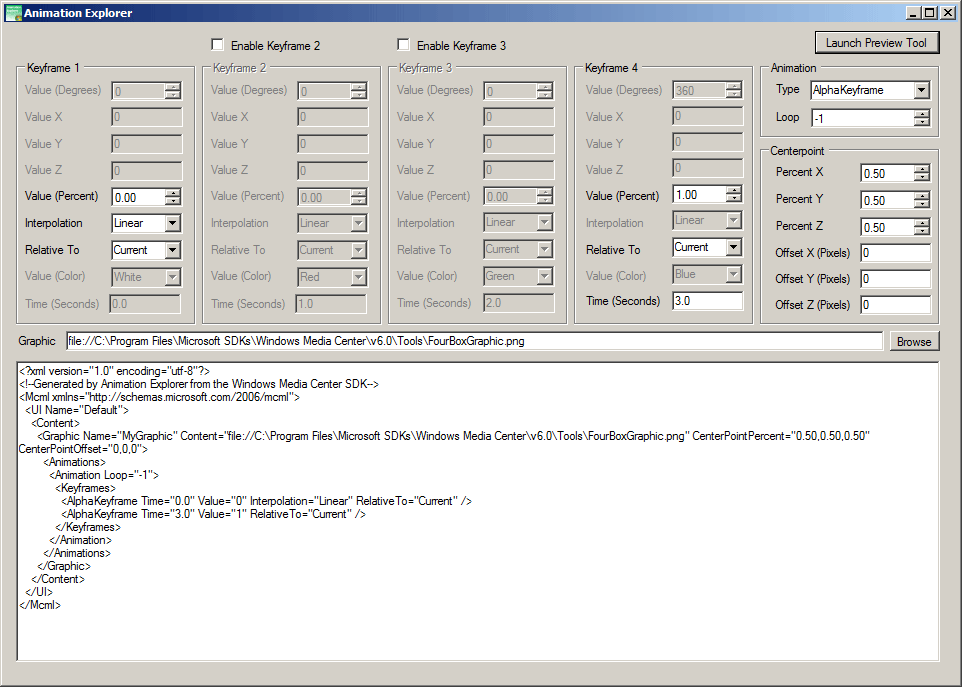This screenshot has height=687, width=962.
Task: Click Keyframe 1 Value (Percent) field
Action: click(139, 197)
